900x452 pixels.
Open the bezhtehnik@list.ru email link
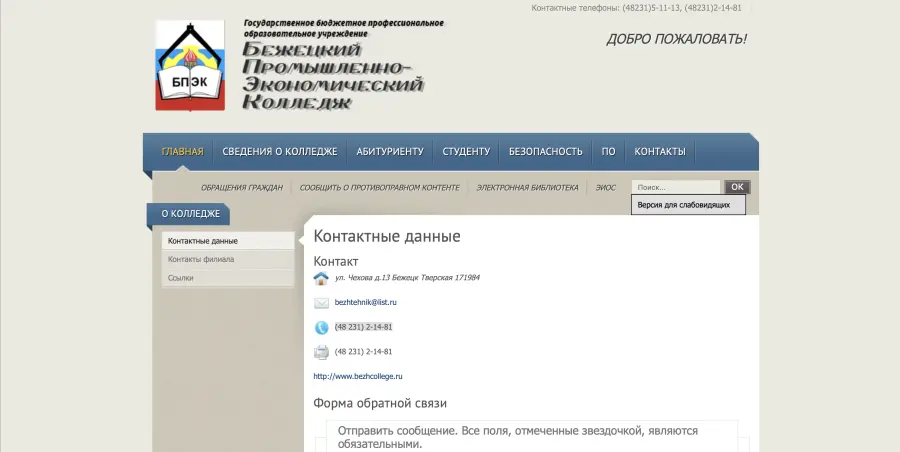click(366, 302)
